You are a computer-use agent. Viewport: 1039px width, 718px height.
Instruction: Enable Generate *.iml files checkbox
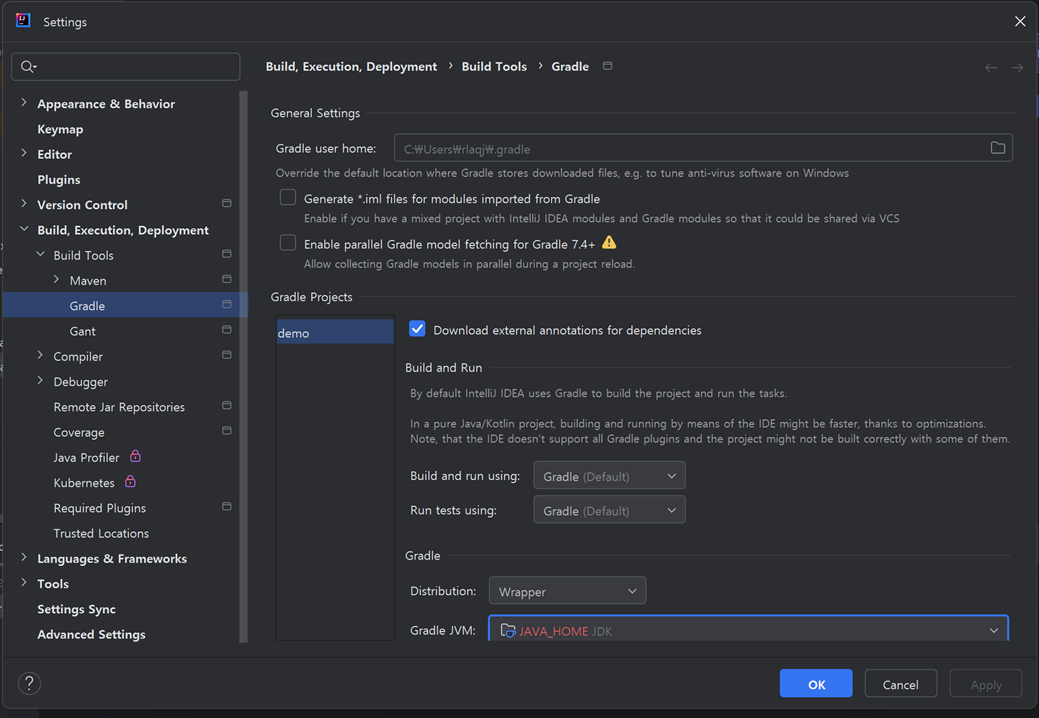tap(288, 197)
